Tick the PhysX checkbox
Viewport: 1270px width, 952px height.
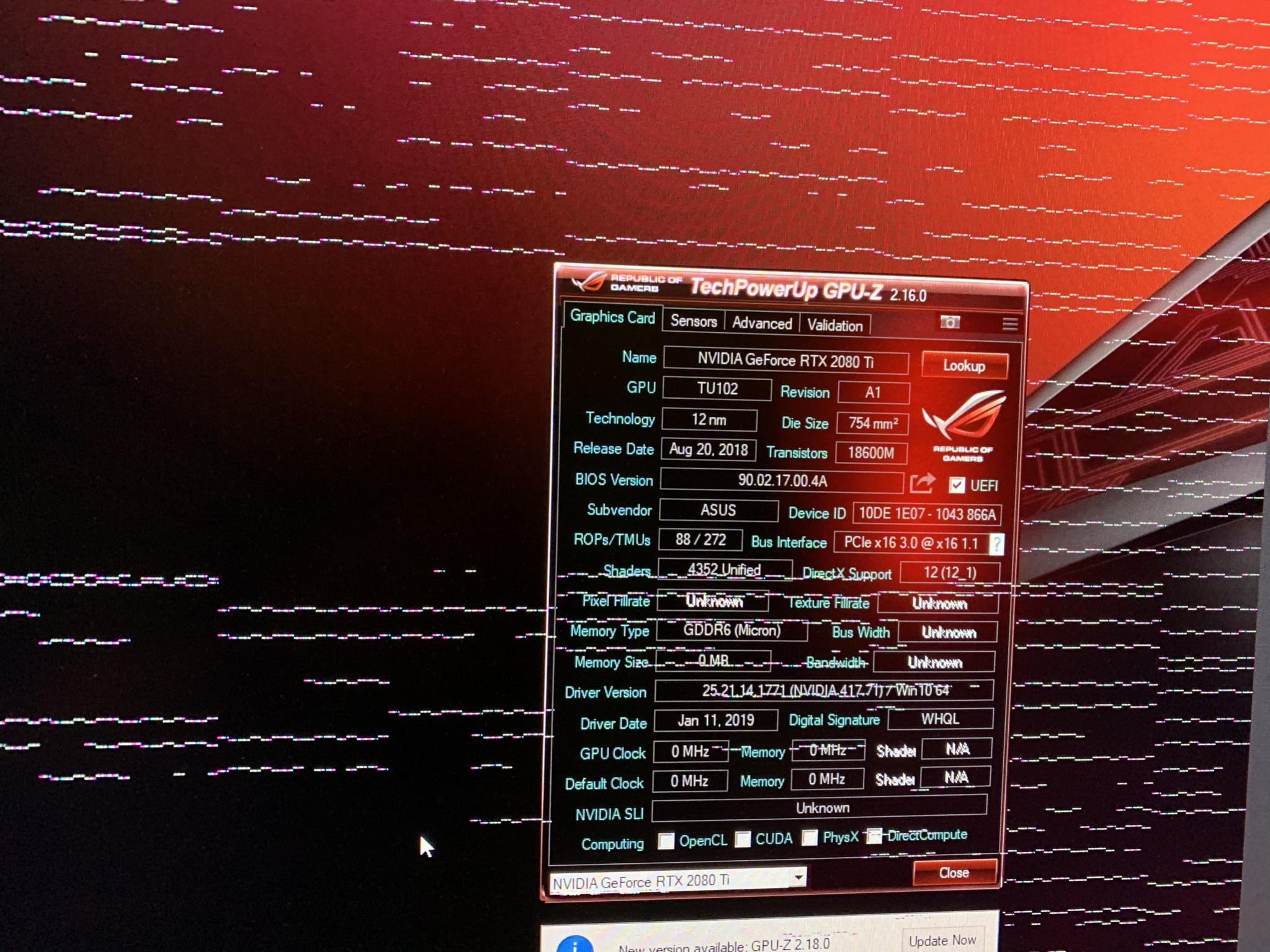coord(809,837)
